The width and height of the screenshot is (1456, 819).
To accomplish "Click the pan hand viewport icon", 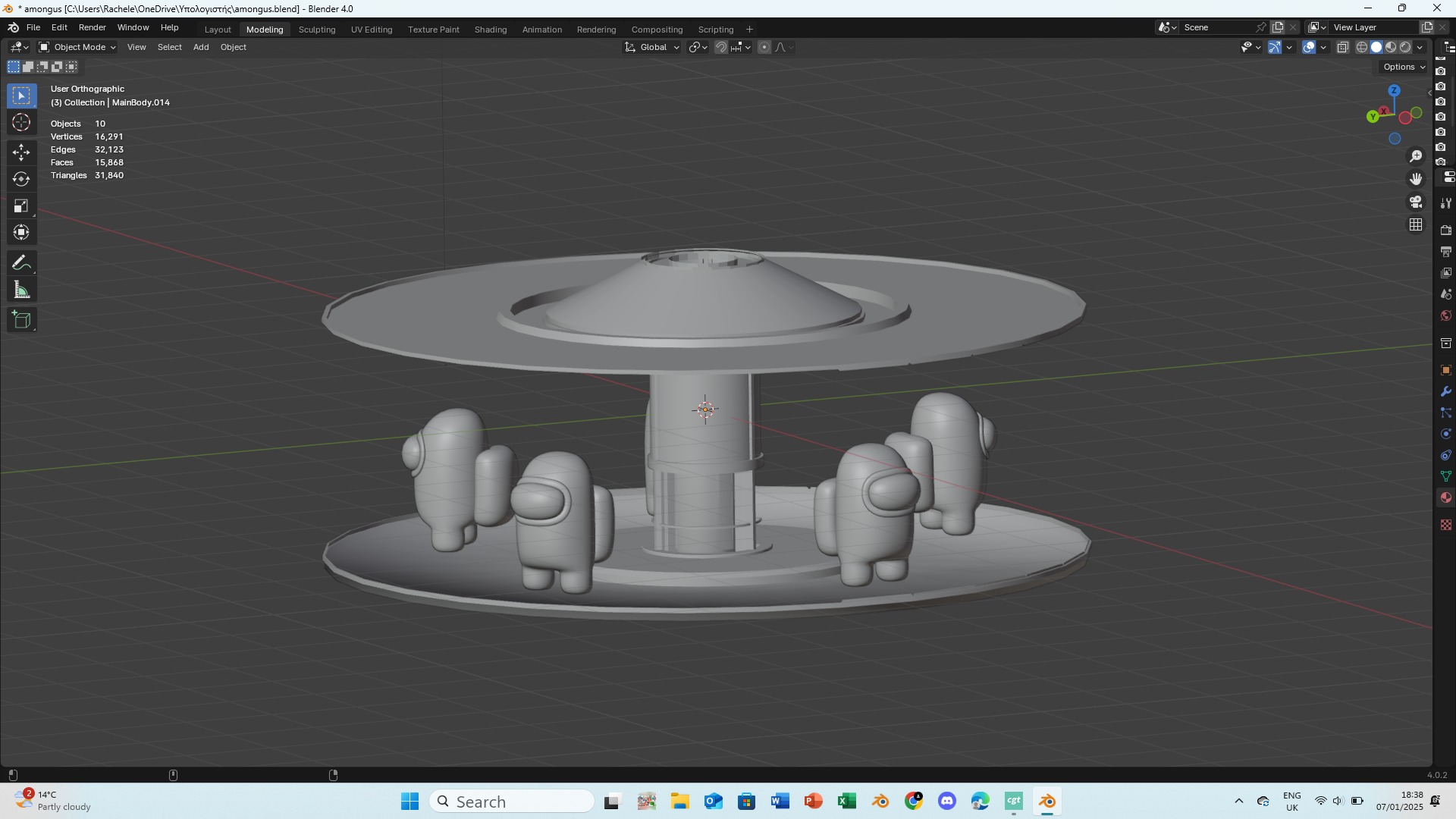I will (1416, 179).
